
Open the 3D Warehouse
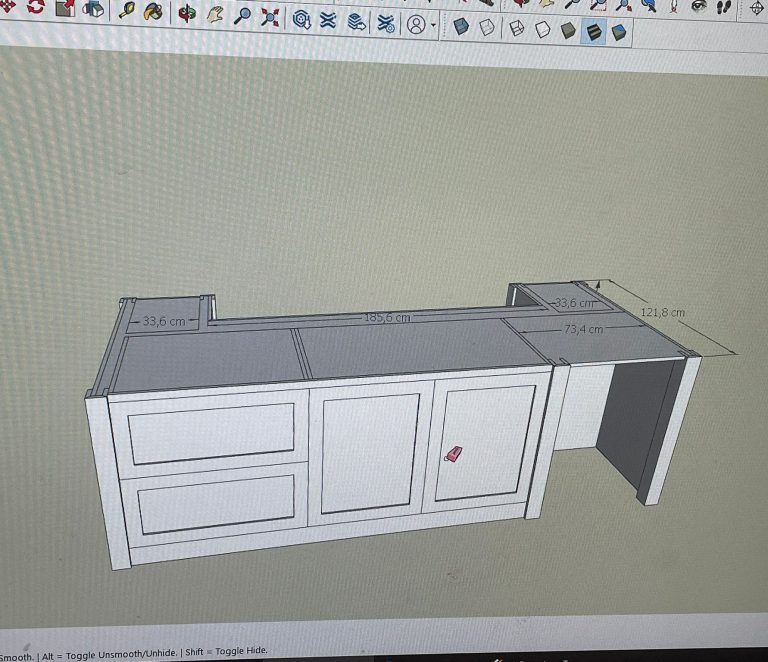pos(301,19)
